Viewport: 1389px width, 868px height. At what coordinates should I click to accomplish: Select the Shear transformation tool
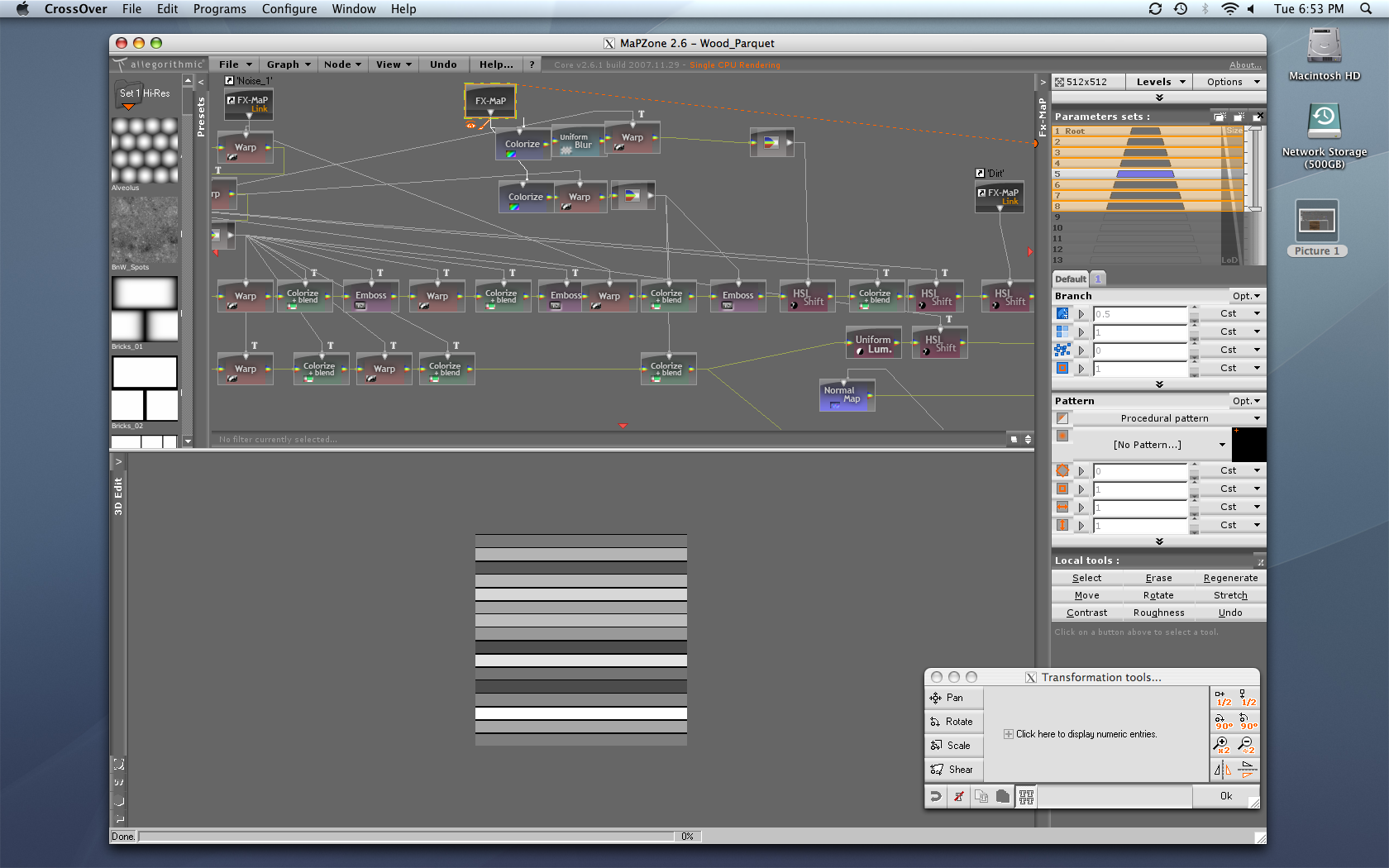pos(953,770)
